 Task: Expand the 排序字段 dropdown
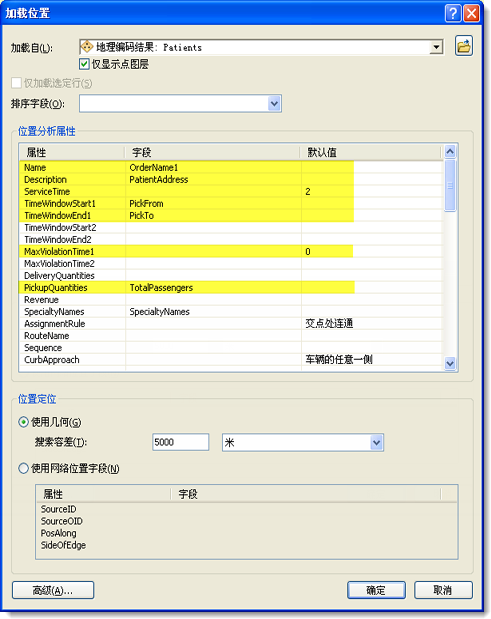274,104
